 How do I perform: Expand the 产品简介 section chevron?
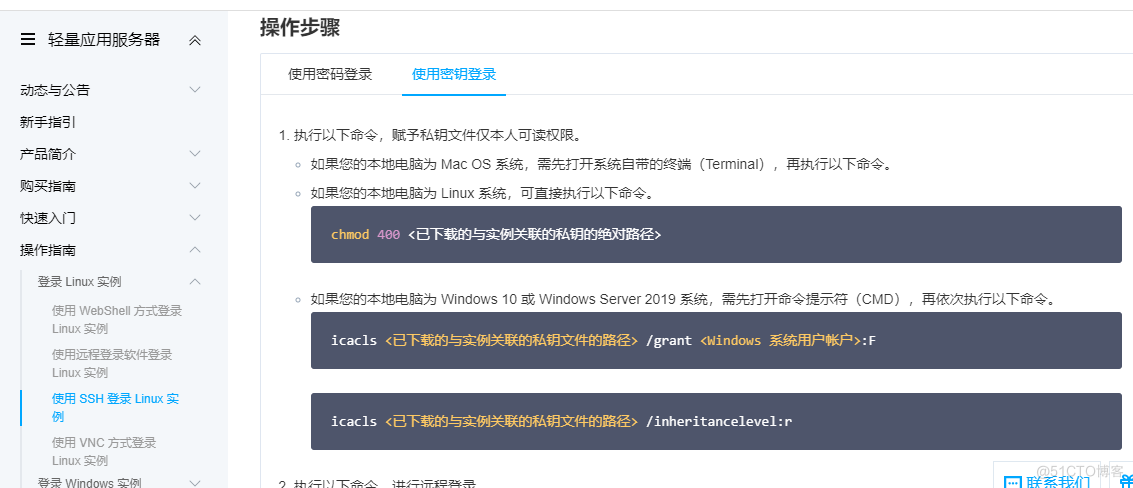194,153
